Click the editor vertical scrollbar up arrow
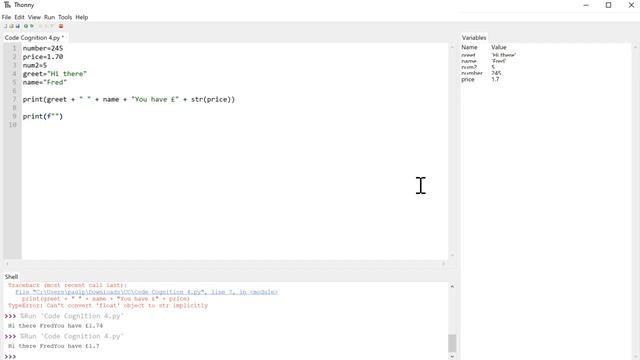This screenshot has width=640, height=360. (452, 47)
